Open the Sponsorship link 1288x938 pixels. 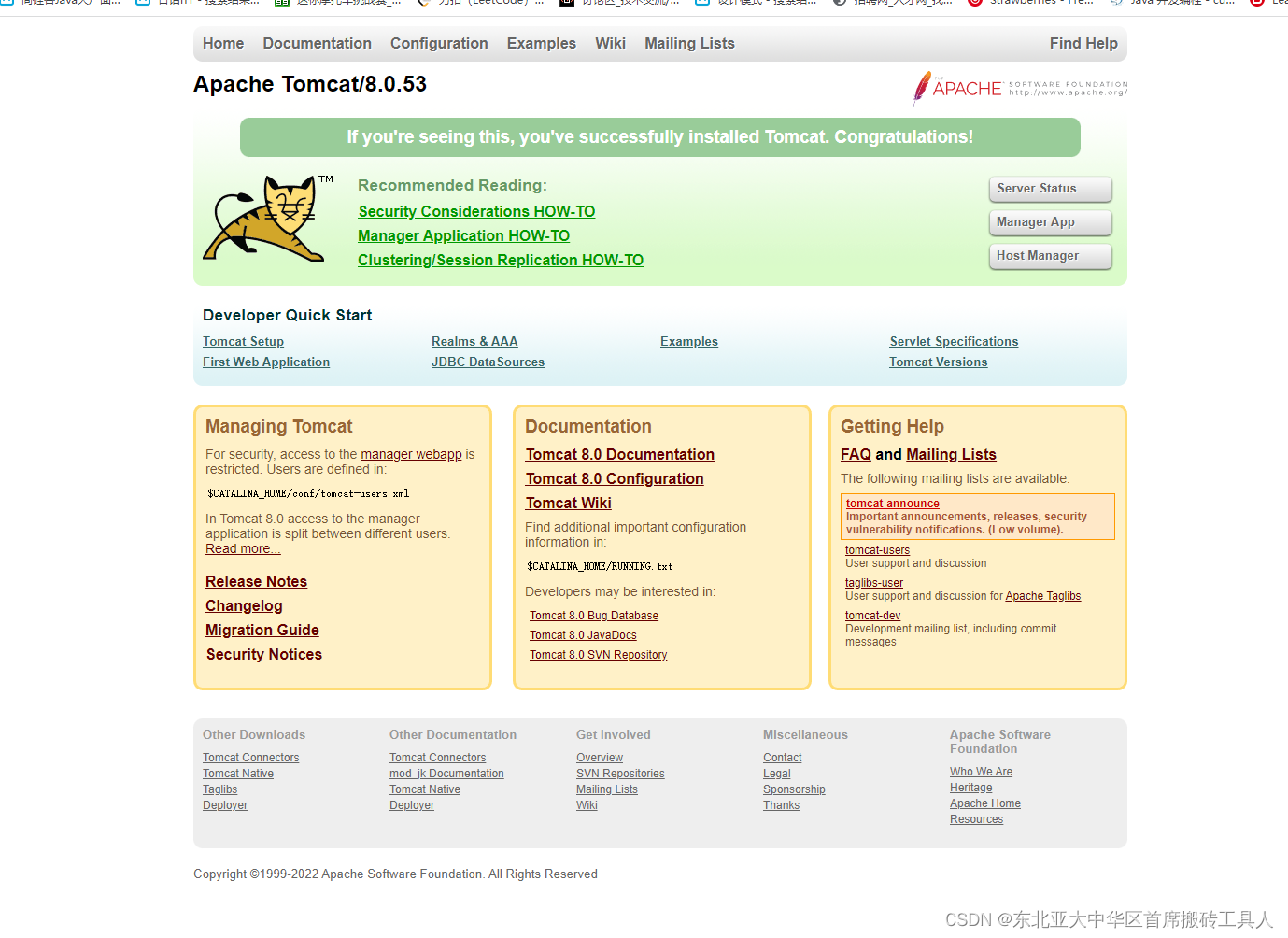point(794,789)
